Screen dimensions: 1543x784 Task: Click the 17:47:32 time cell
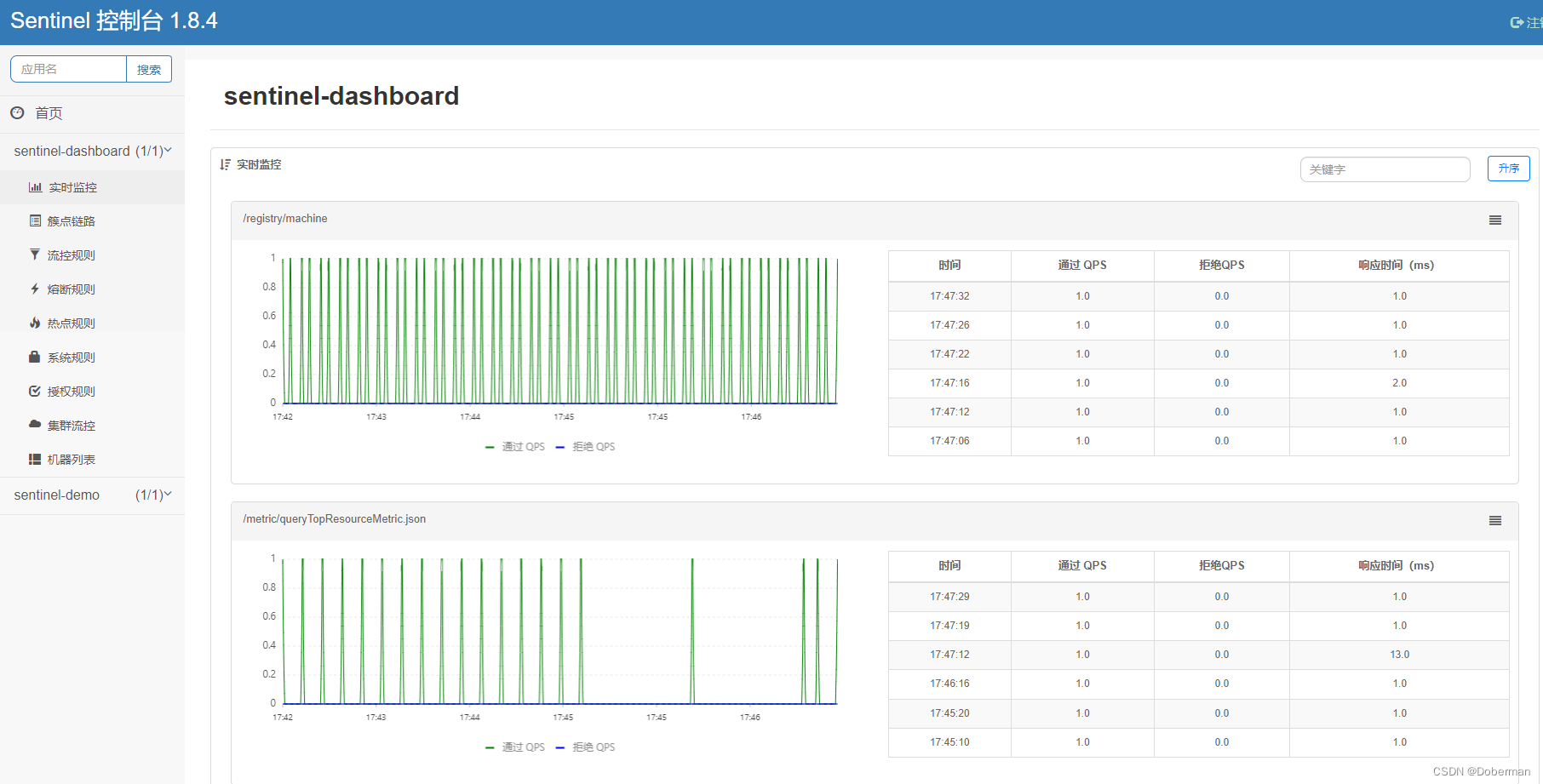(949, 296)
